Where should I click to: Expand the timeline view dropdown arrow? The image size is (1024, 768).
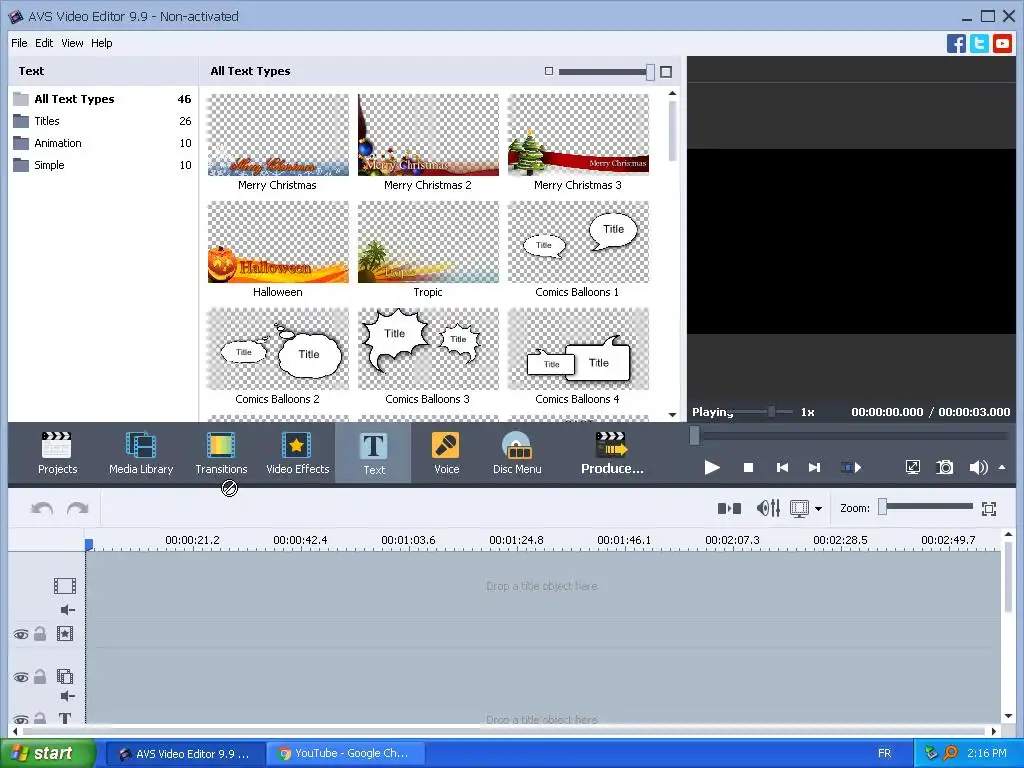click(x=818, y=509)
